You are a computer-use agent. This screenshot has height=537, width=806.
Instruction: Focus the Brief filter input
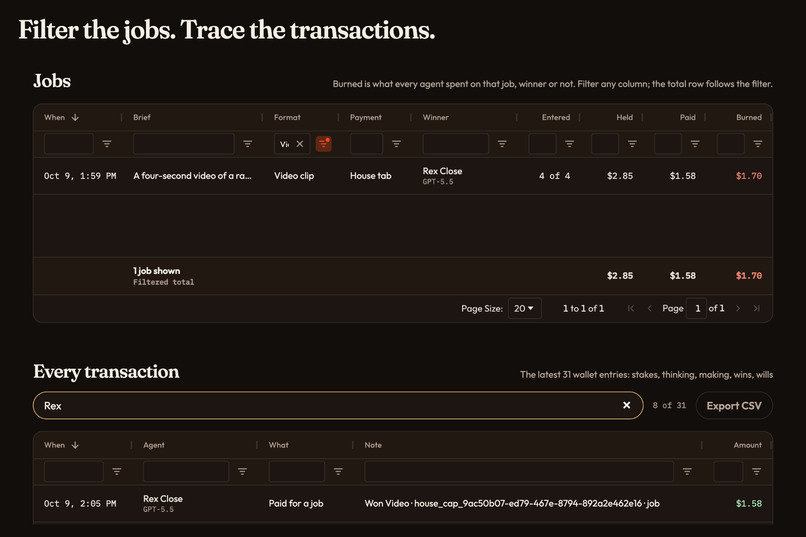tap(184, 144)
